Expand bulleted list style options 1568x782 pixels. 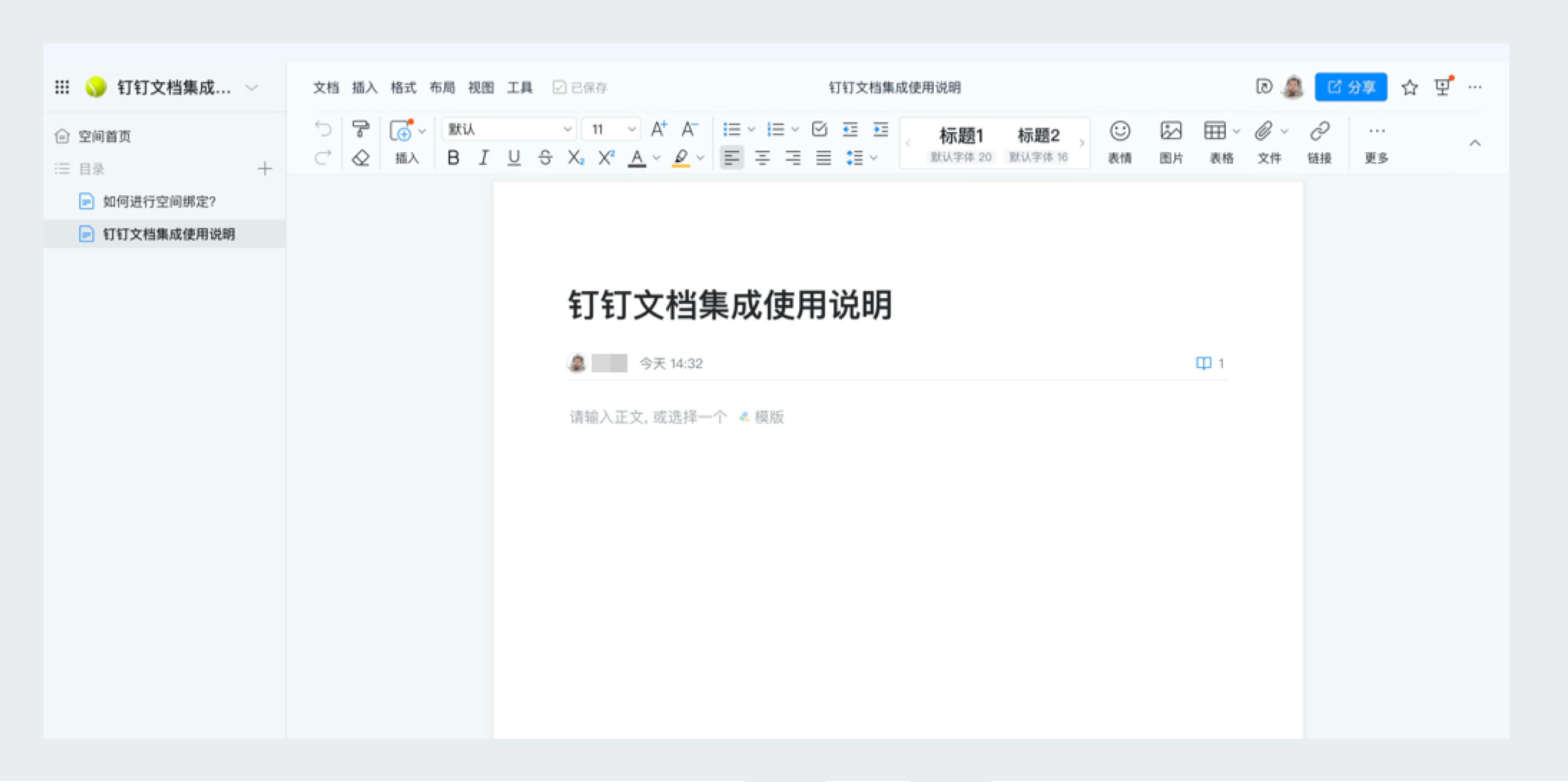tap(751, 130)
